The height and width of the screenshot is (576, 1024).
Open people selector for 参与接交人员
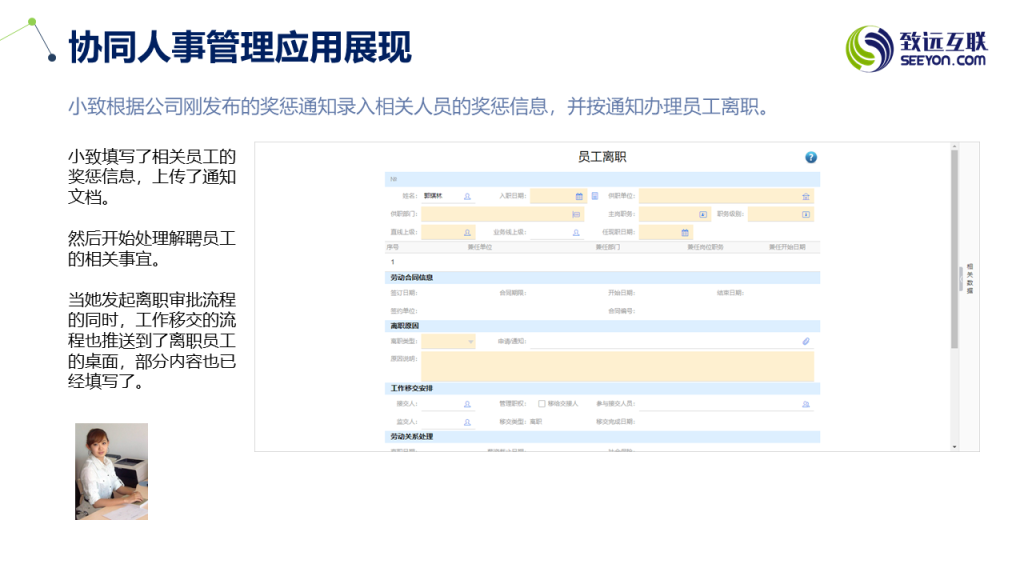tap(806, 404)
